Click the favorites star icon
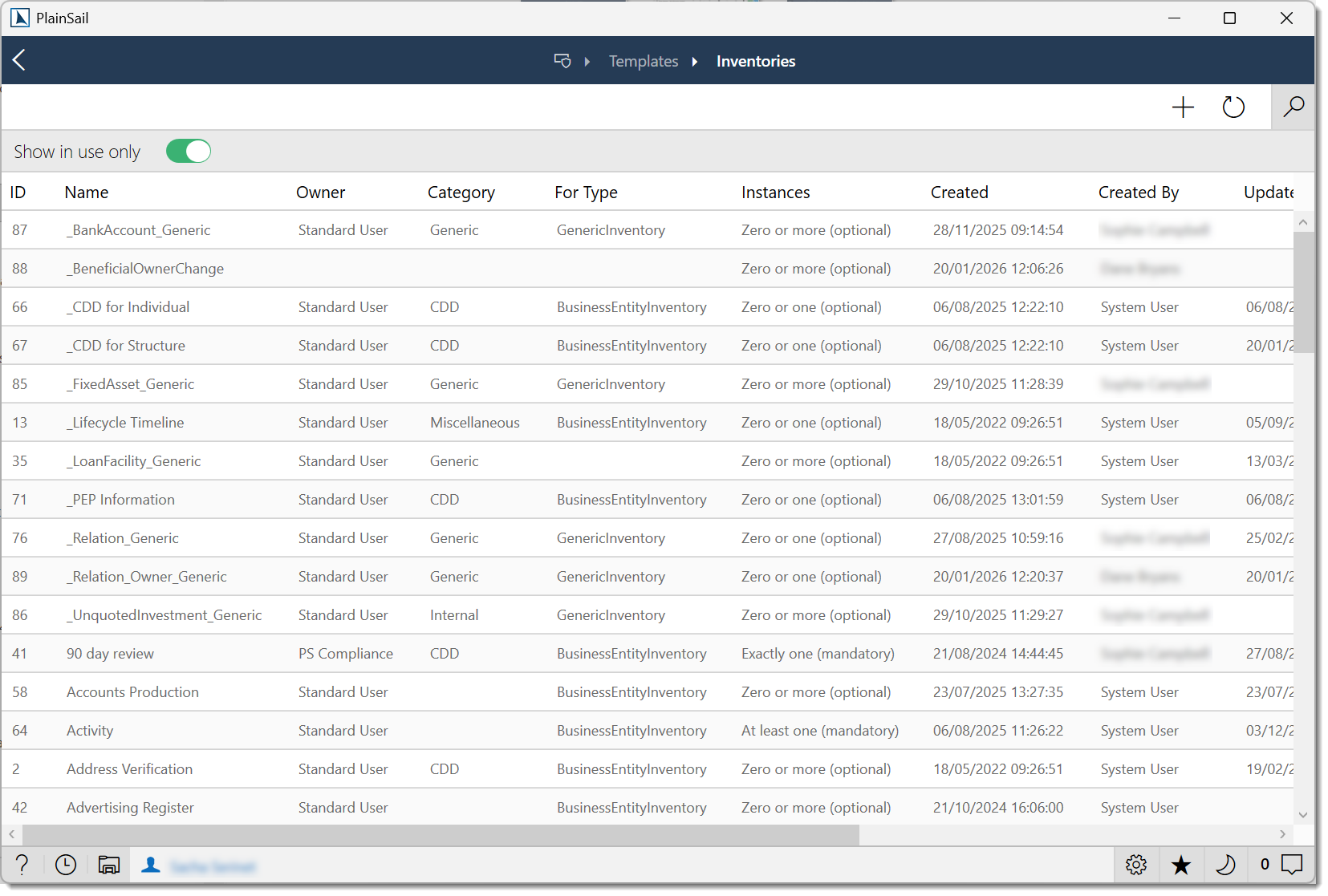Image resolution: width=1328 pixels, height=896 pixels. [1180, 865]
